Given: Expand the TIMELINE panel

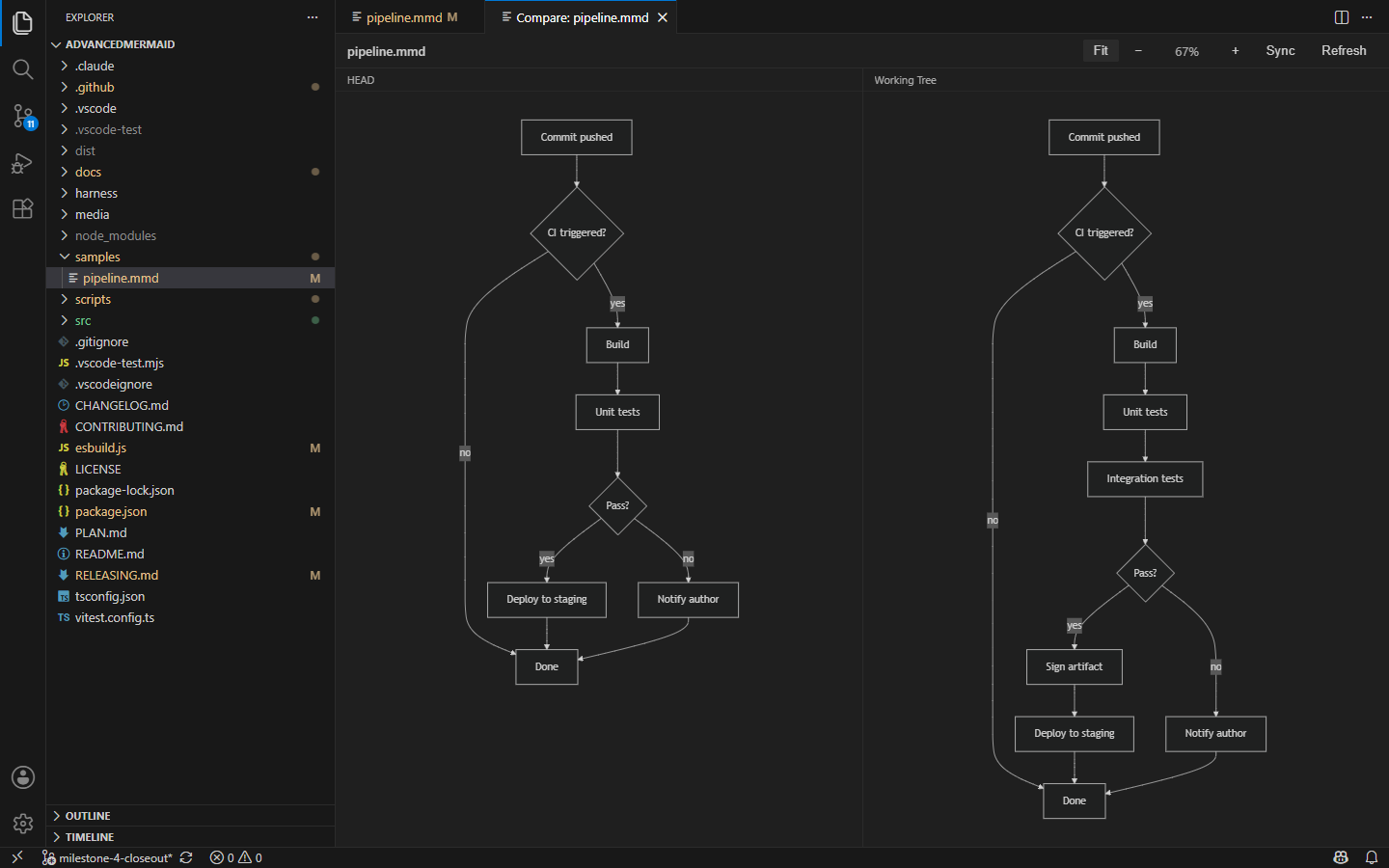Looking at the screenshot, I should (190, 837).
